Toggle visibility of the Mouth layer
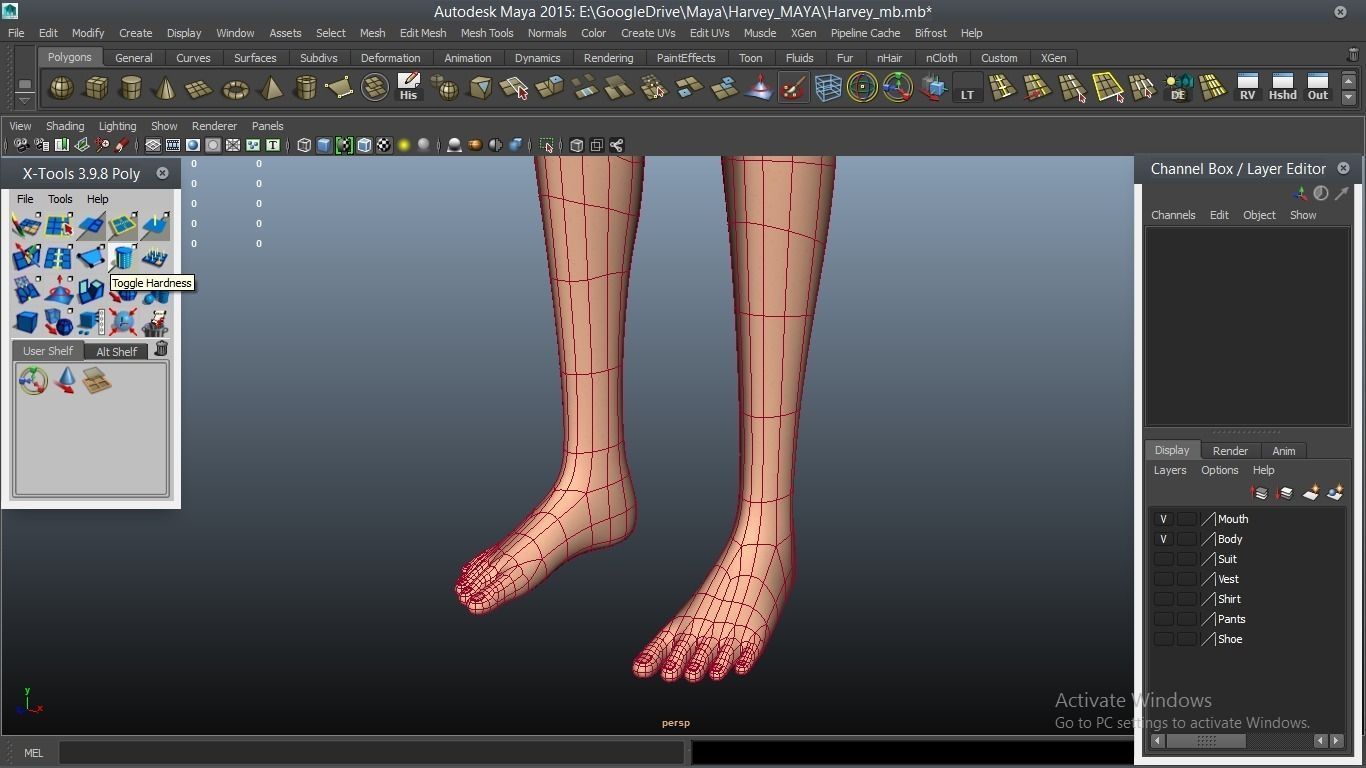This screenshot has height=768, width=1366. tap(1163, 519)
